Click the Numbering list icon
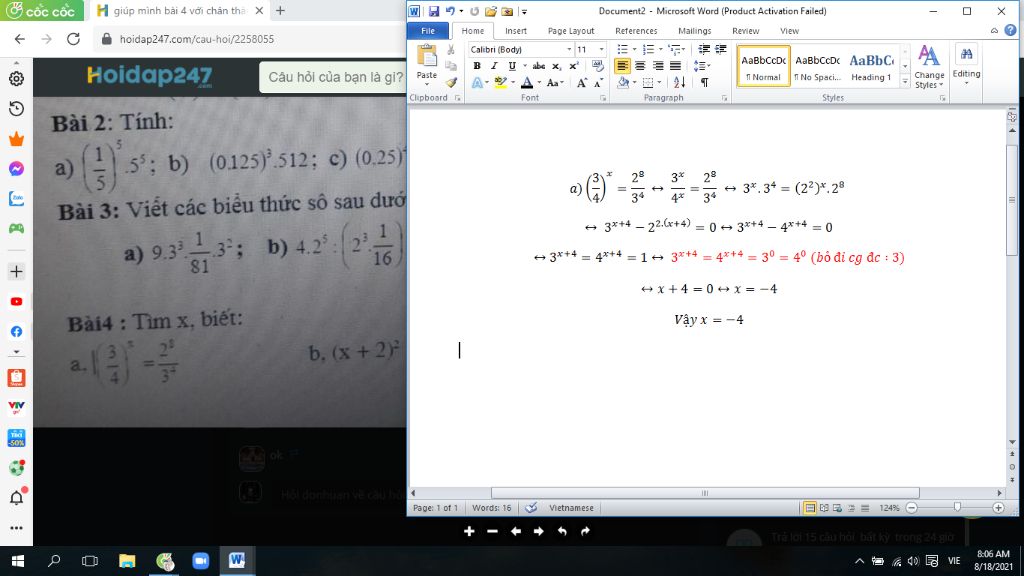 point(648,50)
